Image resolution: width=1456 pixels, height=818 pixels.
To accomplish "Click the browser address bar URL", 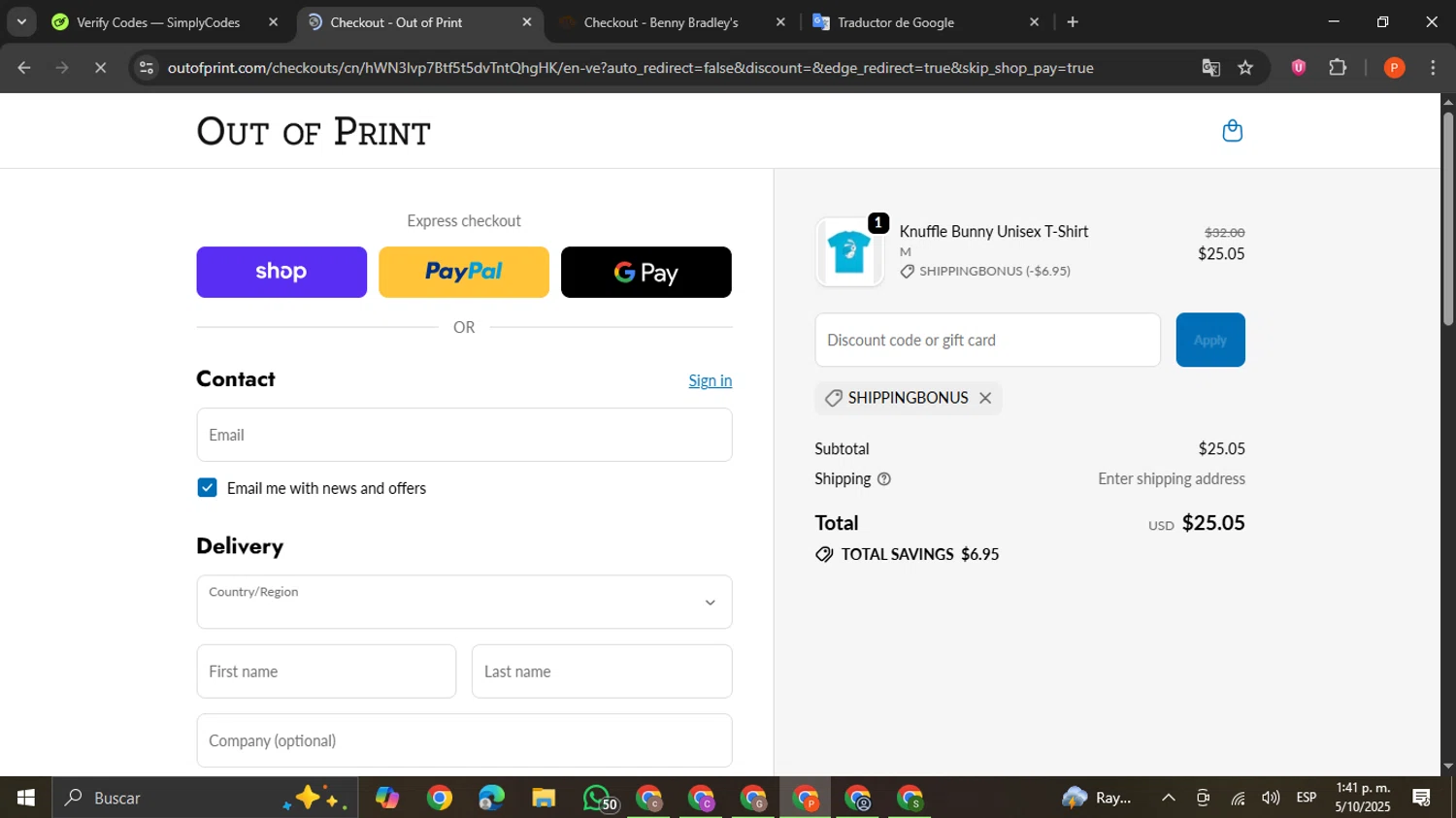I will tap(631, 68).
